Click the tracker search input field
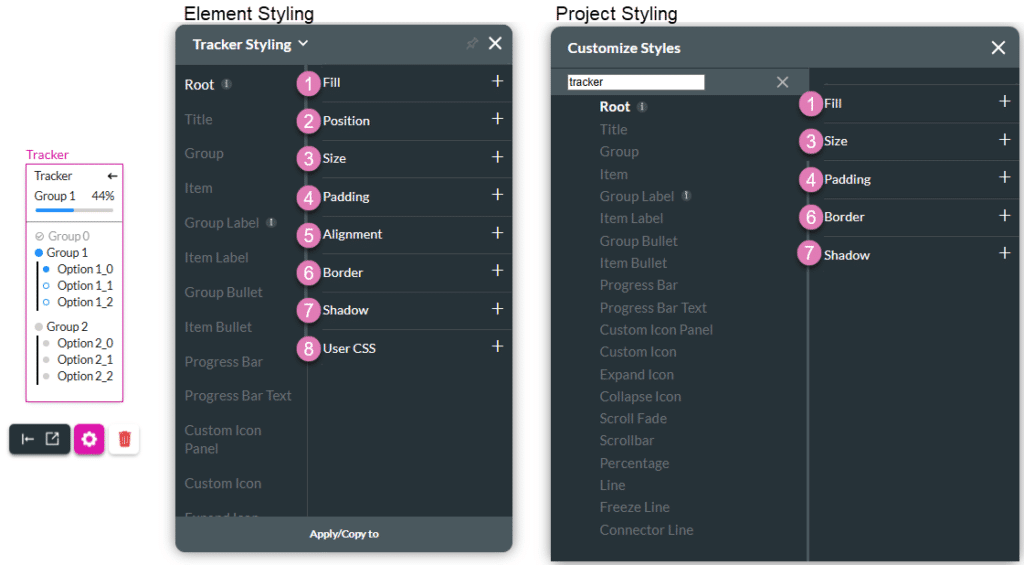This screenshot has height=565, width=1024. pos(636,82)
